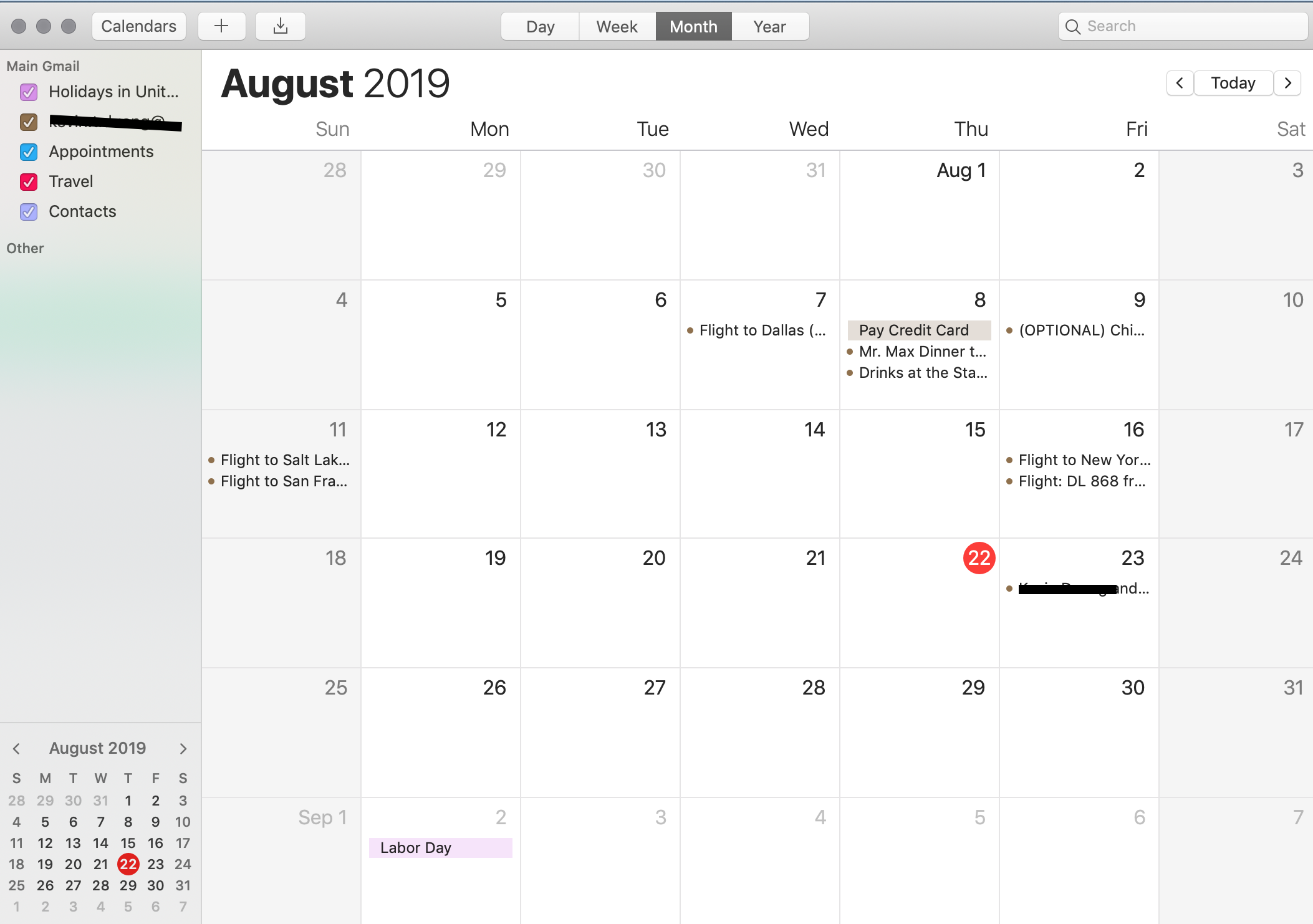Click back arrow to previous month

coord(1180,83)
